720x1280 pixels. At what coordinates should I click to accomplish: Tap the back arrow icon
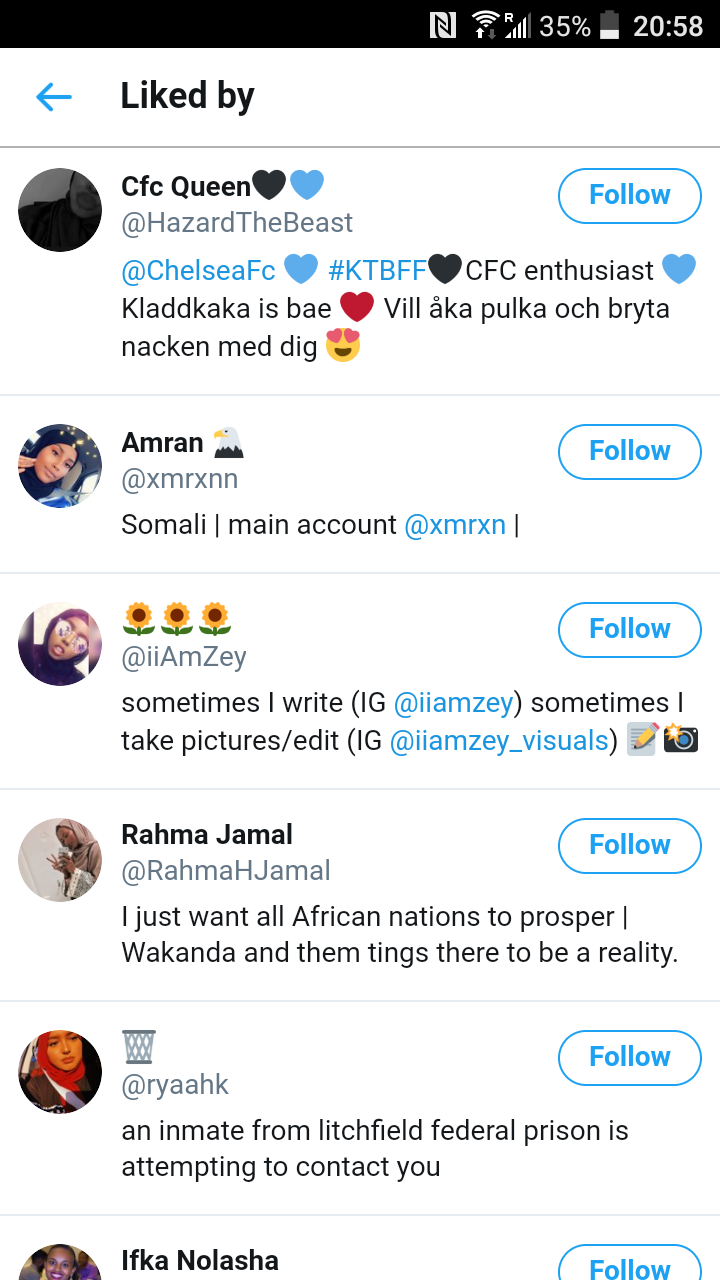pos(54,97)
